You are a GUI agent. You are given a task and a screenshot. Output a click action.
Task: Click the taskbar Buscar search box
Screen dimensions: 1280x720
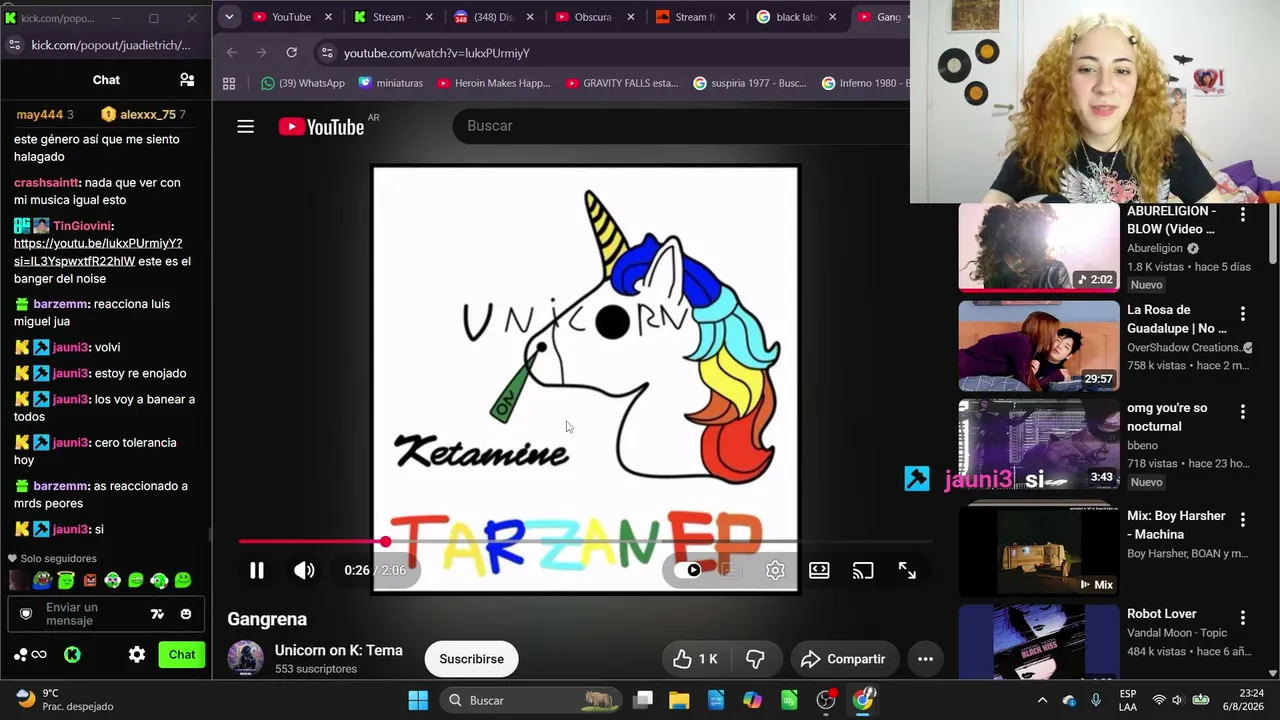click(x=530, y=700)
